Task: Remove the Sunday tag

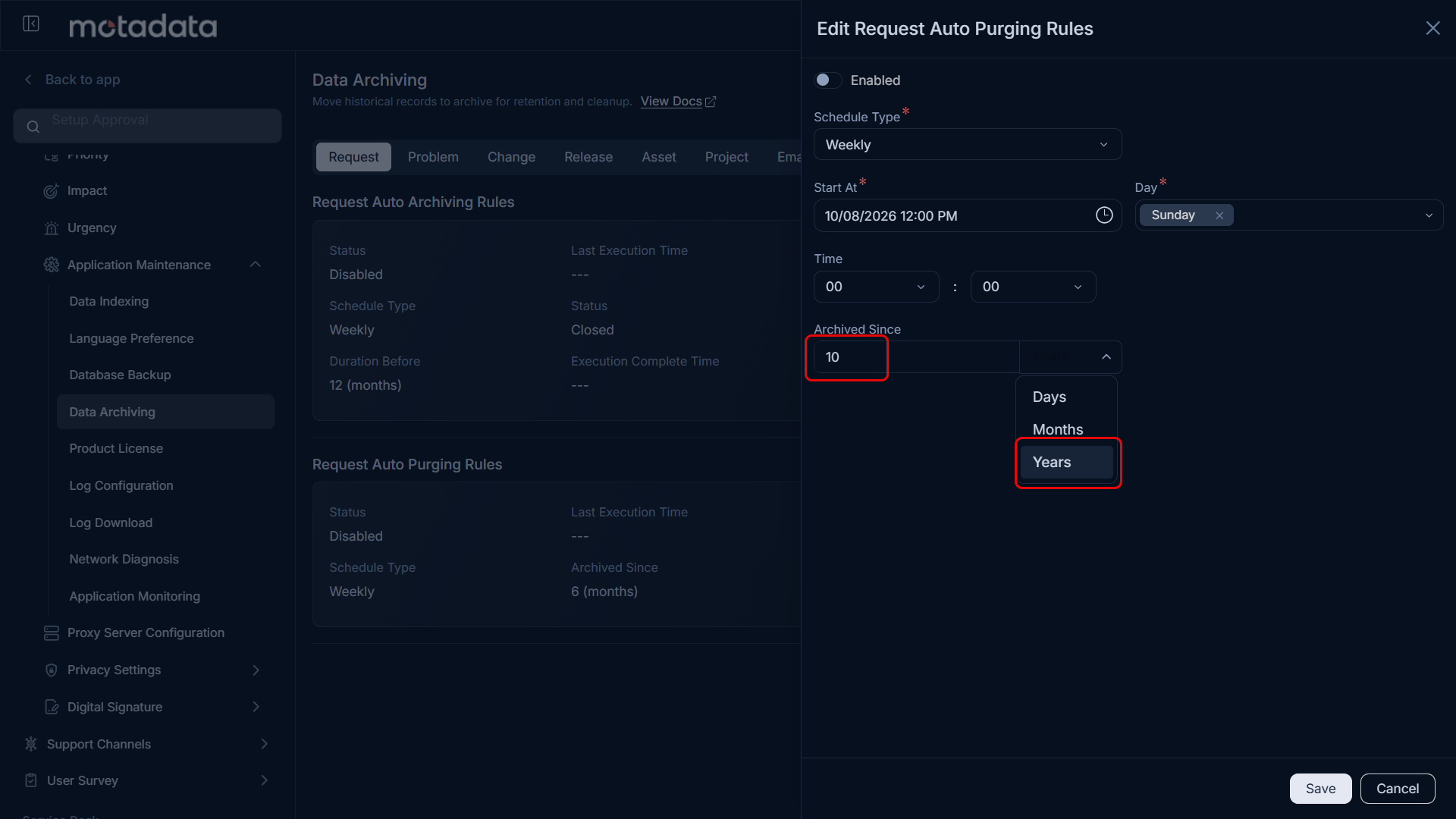Action: [x=1219, y=215]
